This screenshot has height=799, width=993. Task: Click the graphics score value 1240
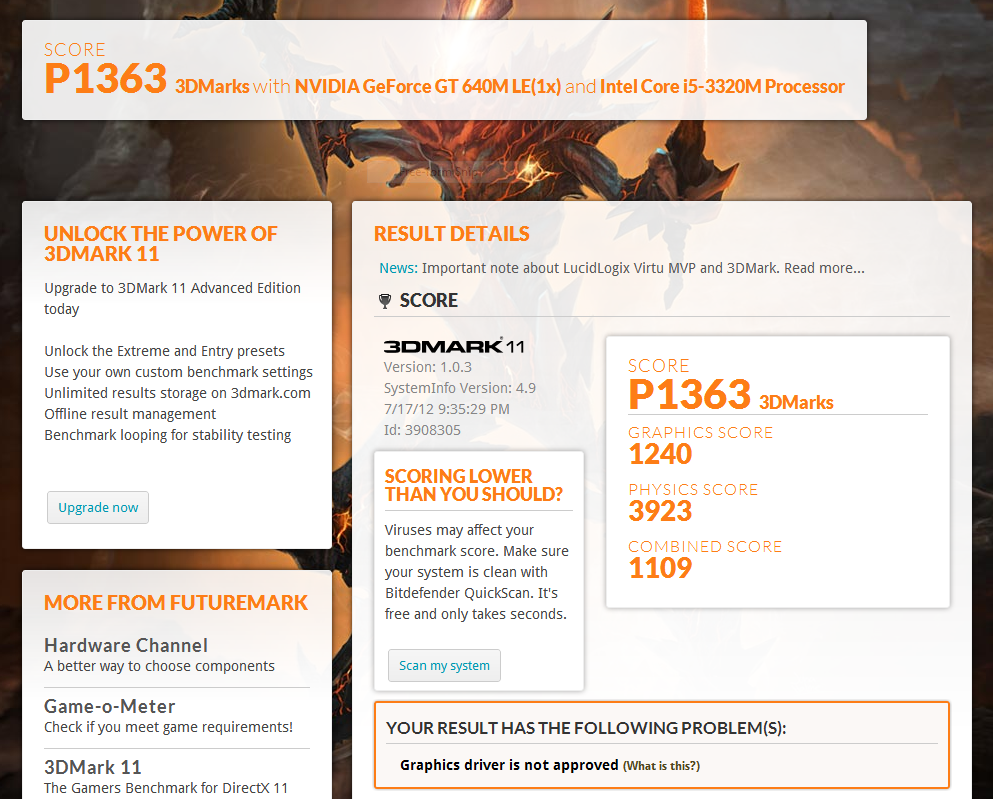pos(660,454)
